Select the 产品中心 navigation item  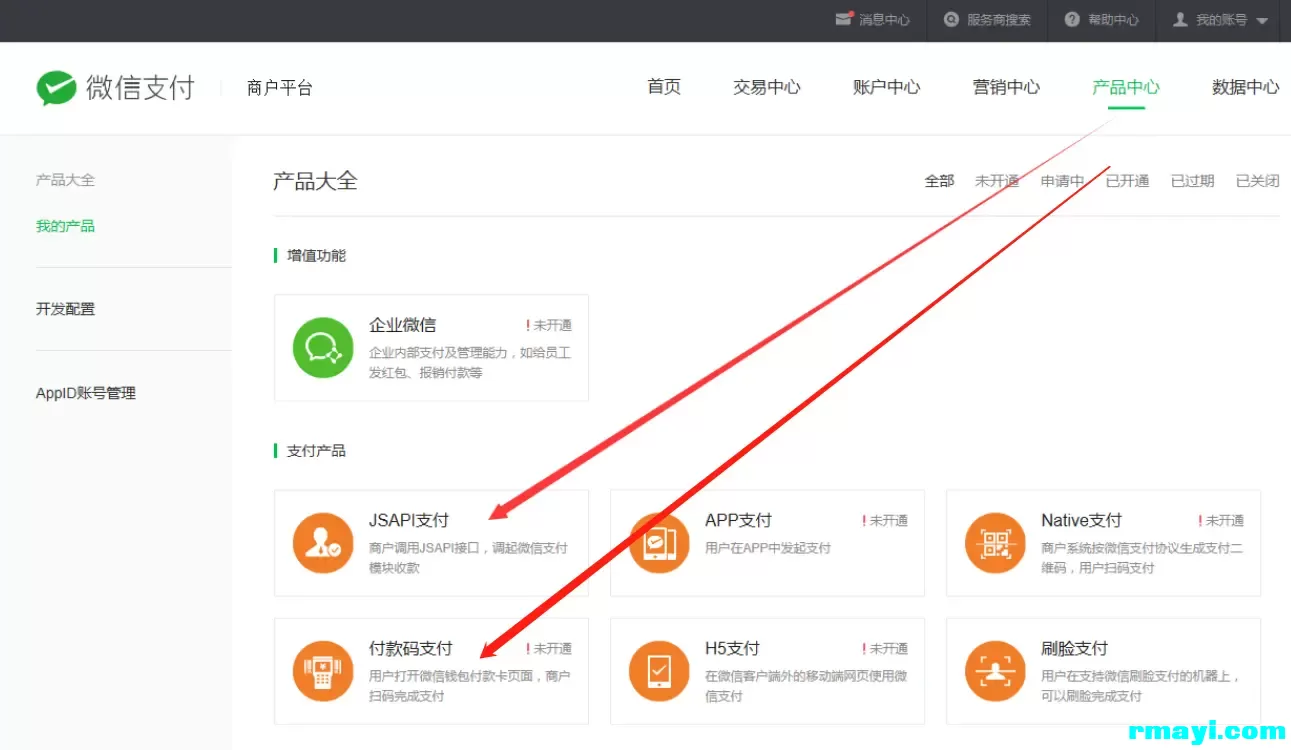point(1126,87)
